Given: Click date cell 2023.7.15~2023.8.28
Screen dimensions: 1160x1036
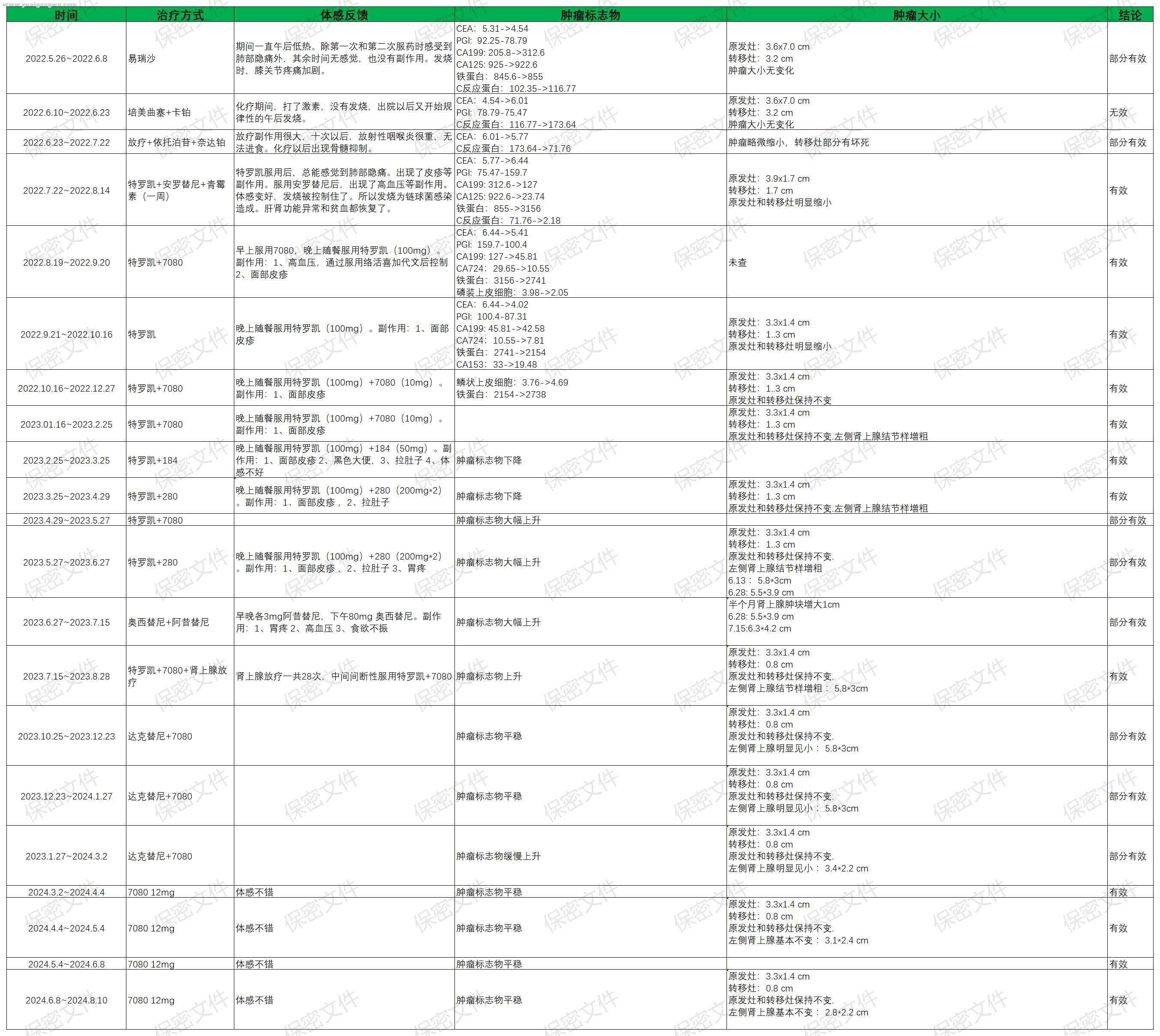Looking at the screenshot, I should coord(66,676).
